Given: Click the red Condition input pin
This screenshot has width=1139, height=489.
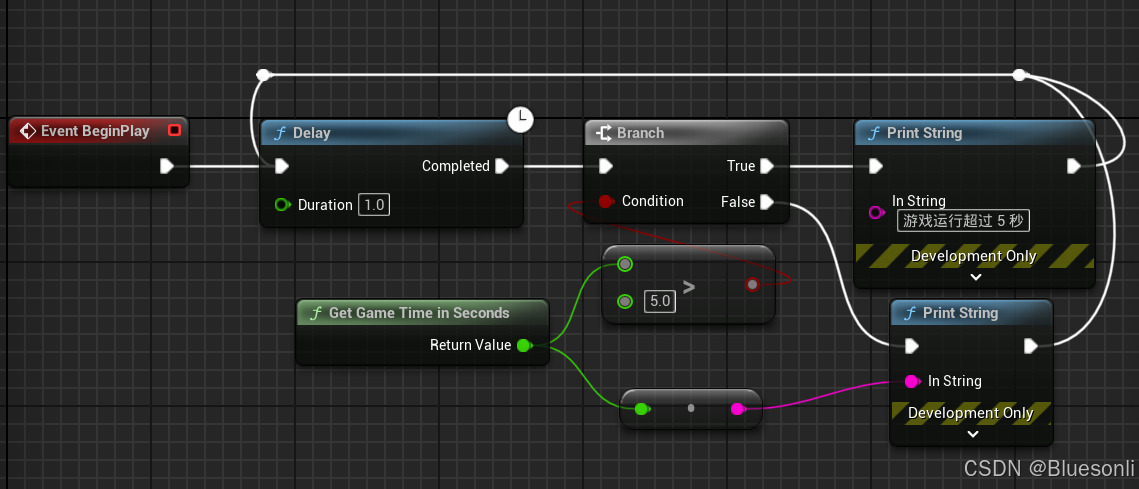Looking at the screenshot, I should [x=605, y=202].
